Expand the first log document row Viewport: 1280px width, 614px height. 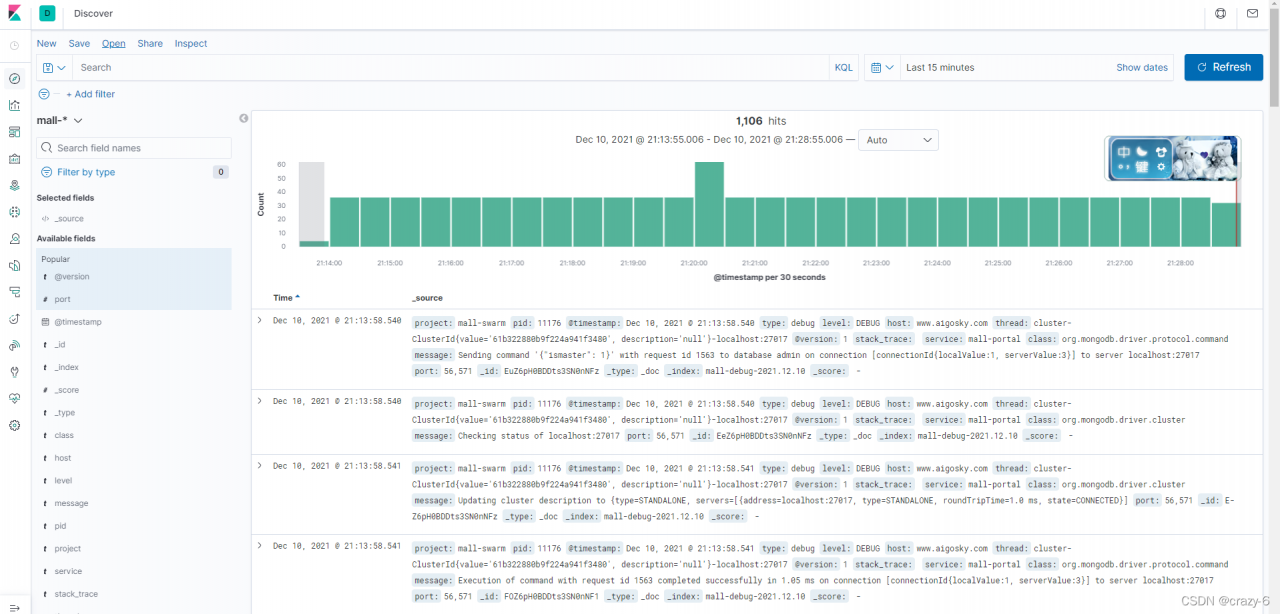pos(260,321)
